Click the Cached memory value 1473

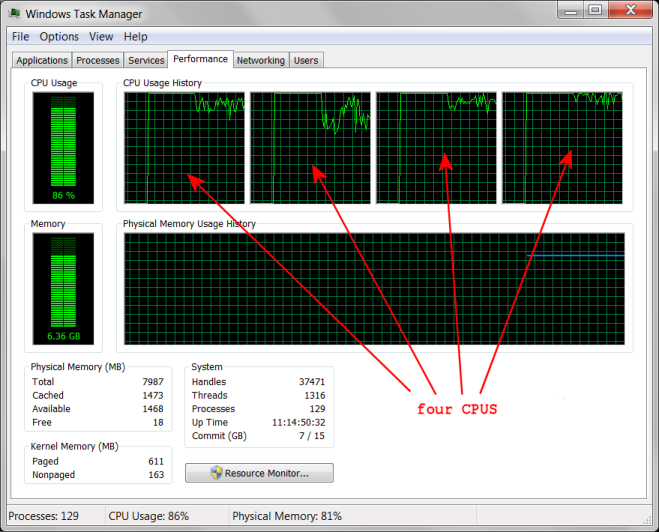153,395
